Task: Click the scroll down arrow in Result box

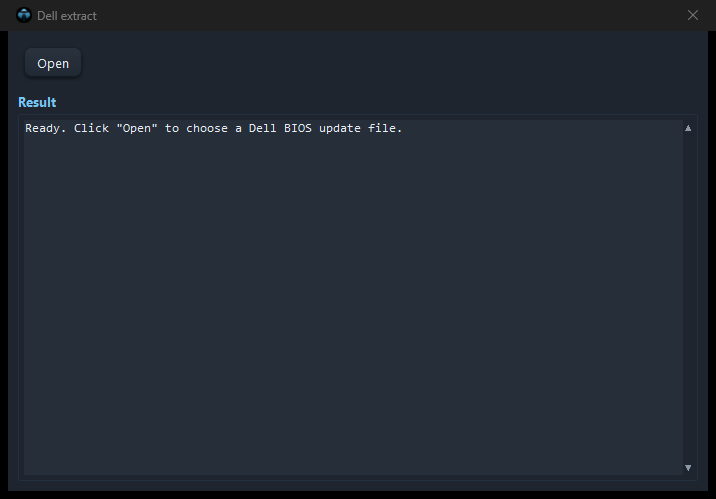Action: point(688,467)
